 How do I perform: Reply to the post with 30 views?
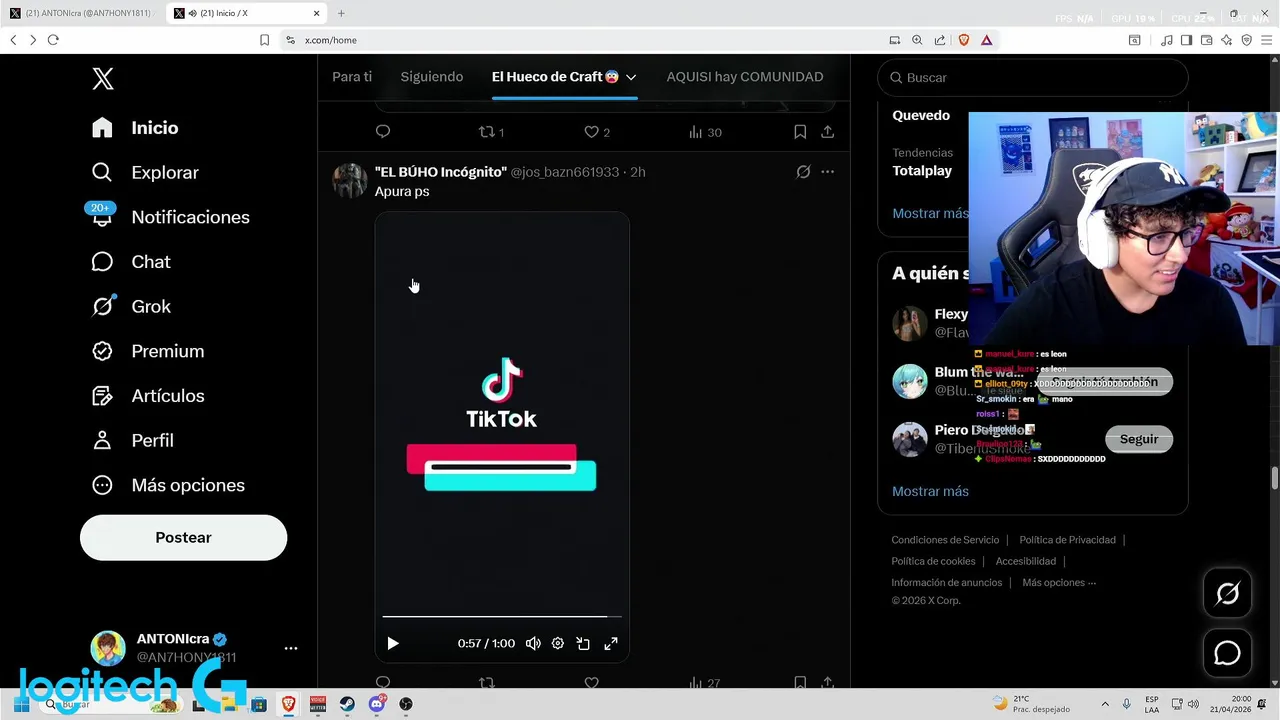pyautogui.click(x=383, y=132)
